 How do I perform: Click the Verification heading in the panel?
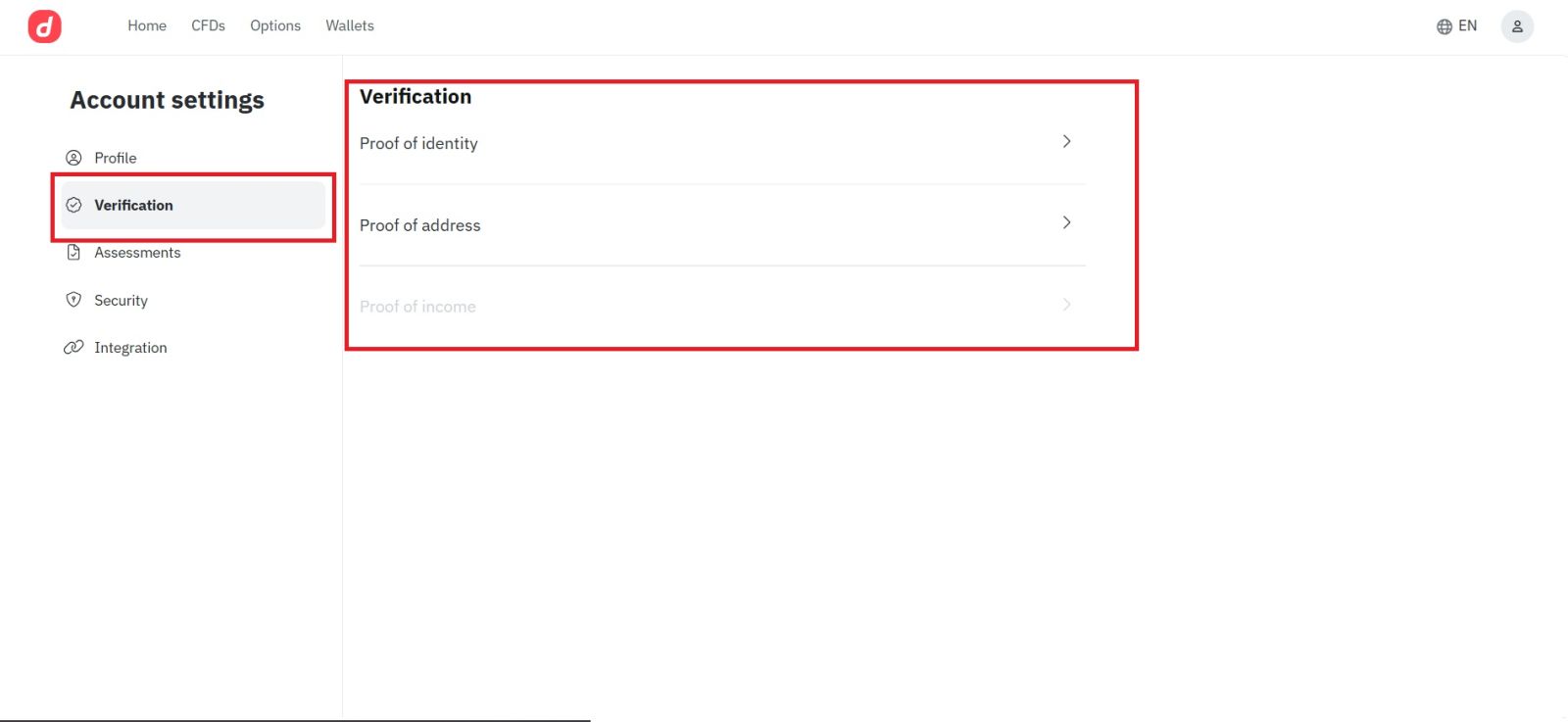pyautogui.click(x=416, y=96)
